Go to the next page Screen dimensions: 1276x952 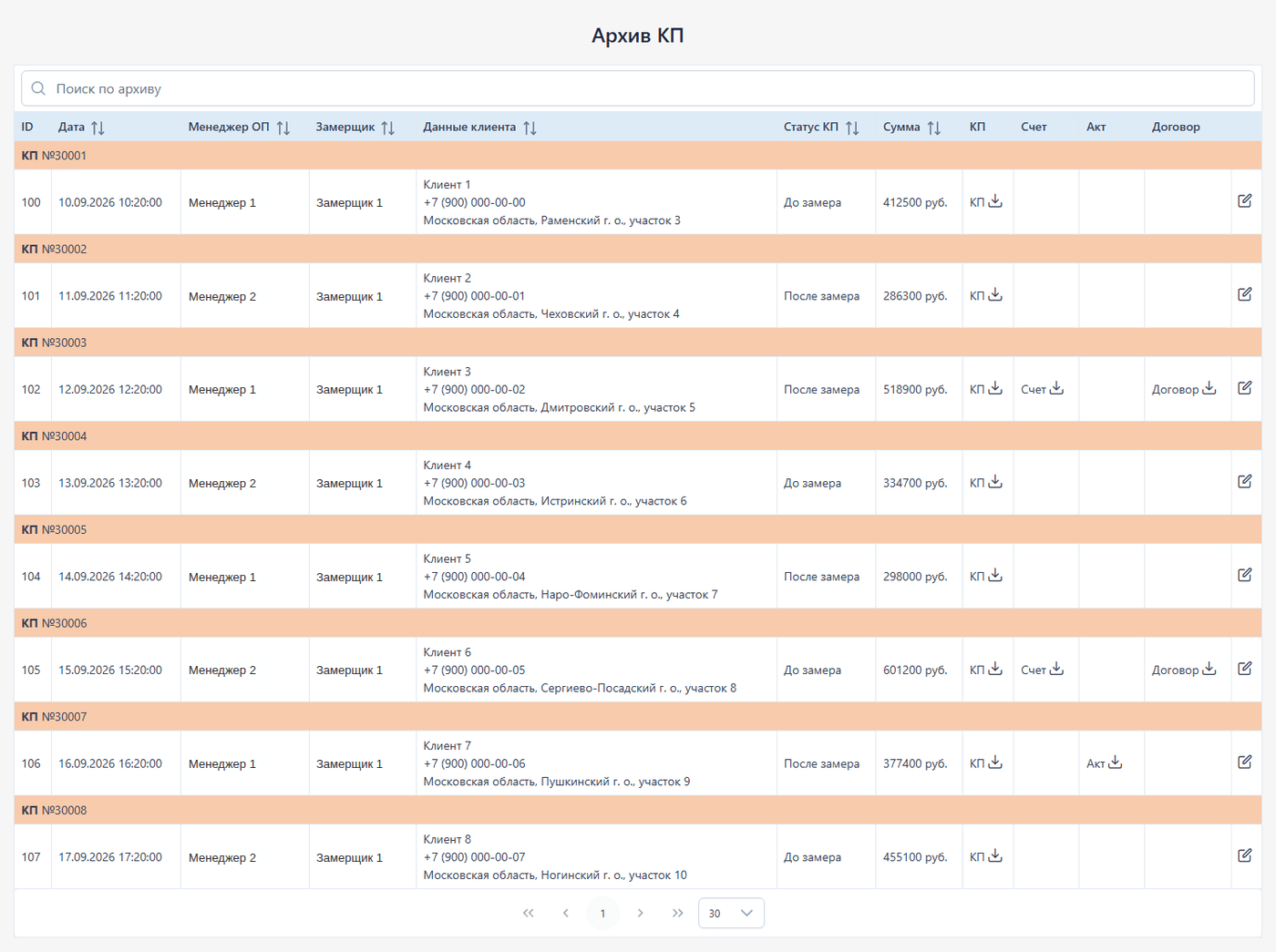640,913
